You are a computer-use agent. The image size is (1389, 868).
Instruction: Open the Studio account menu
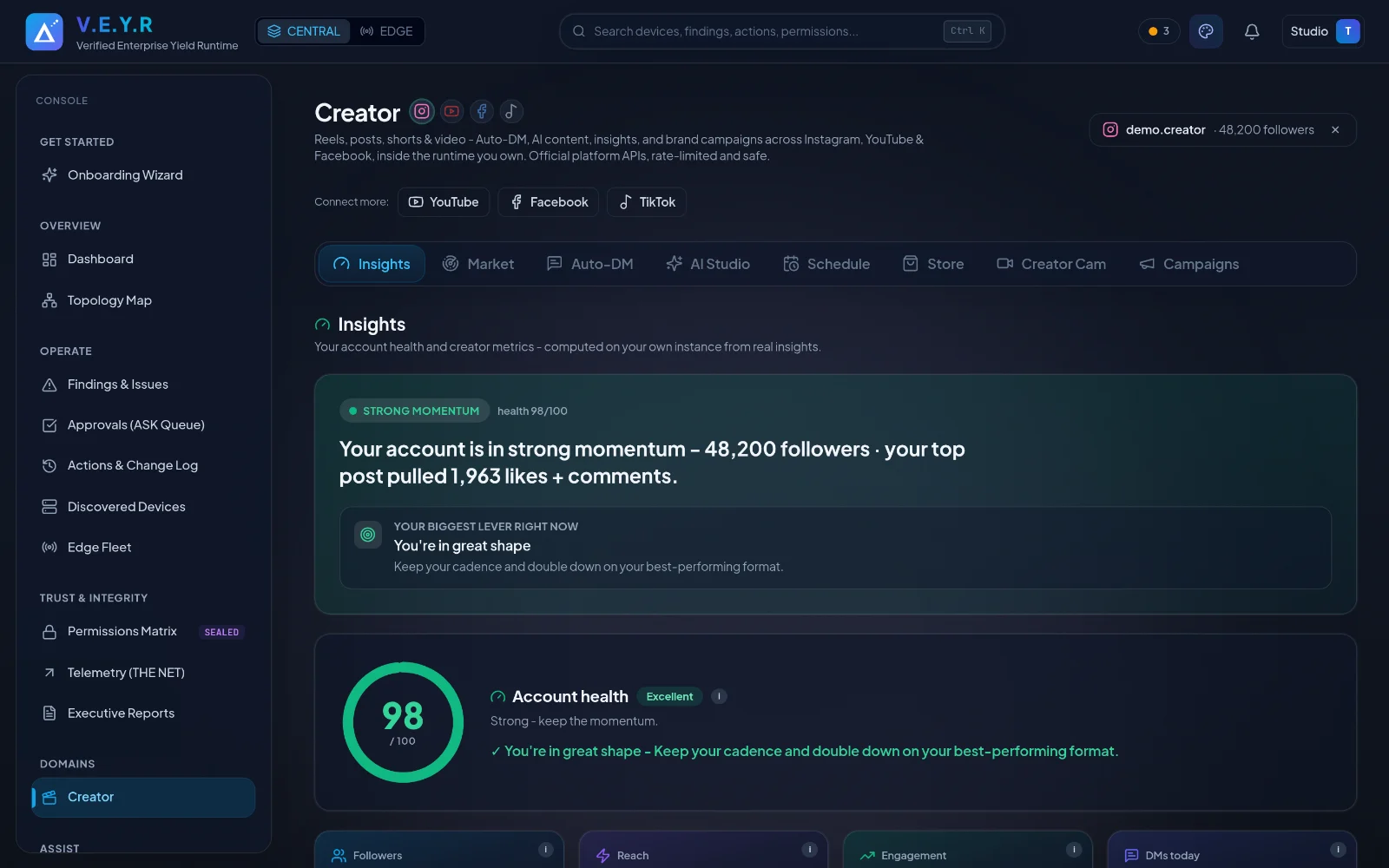coord(1323,31)
